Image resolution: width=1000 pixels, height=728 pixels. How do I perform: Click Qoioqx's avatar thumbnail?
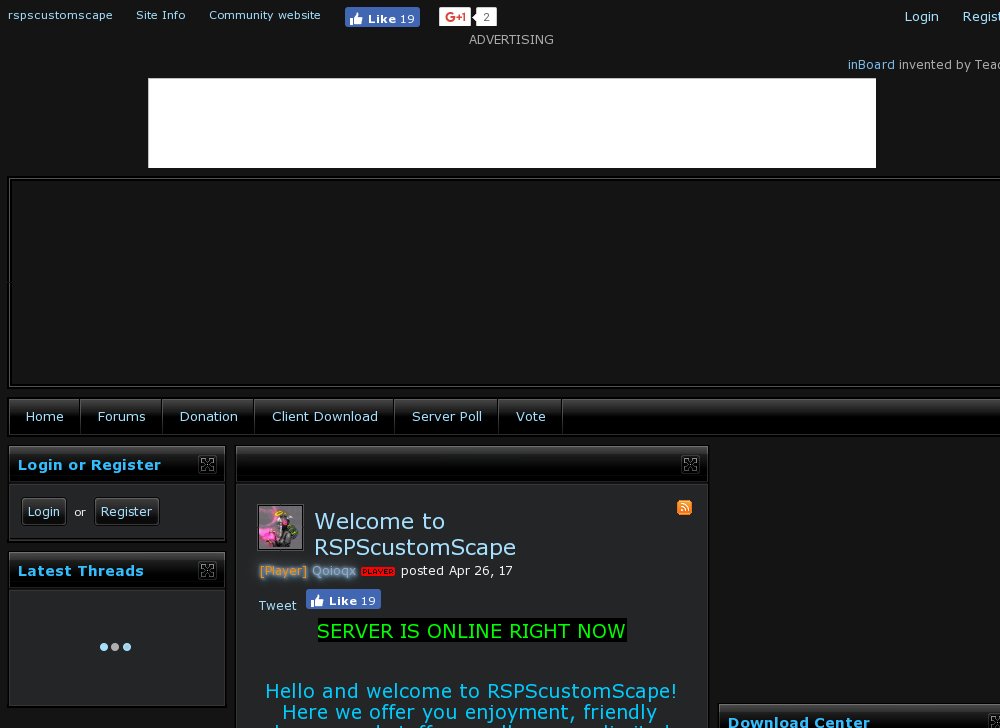coord(280,527)
